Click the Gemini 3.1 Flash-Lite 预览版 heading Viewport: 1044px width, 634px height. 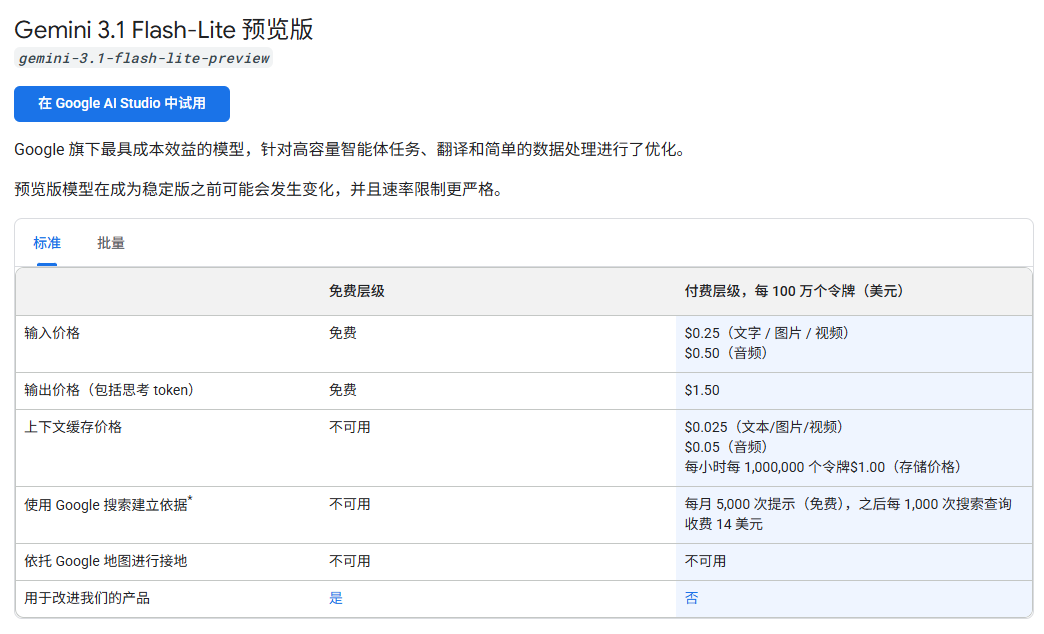(164, 29)
